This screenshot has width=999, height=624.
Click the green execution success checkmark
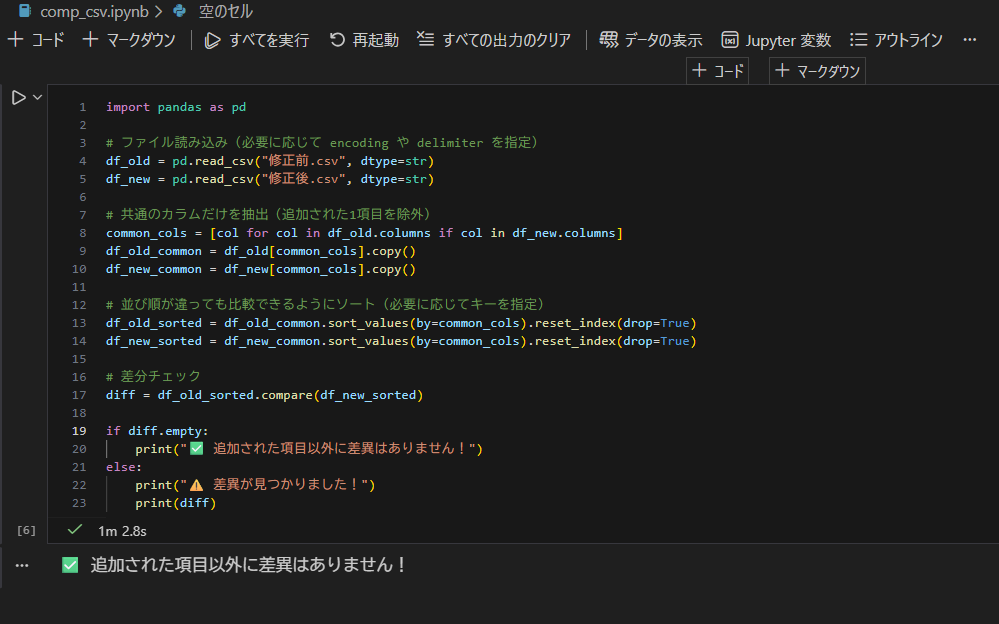tap(74, 528)
